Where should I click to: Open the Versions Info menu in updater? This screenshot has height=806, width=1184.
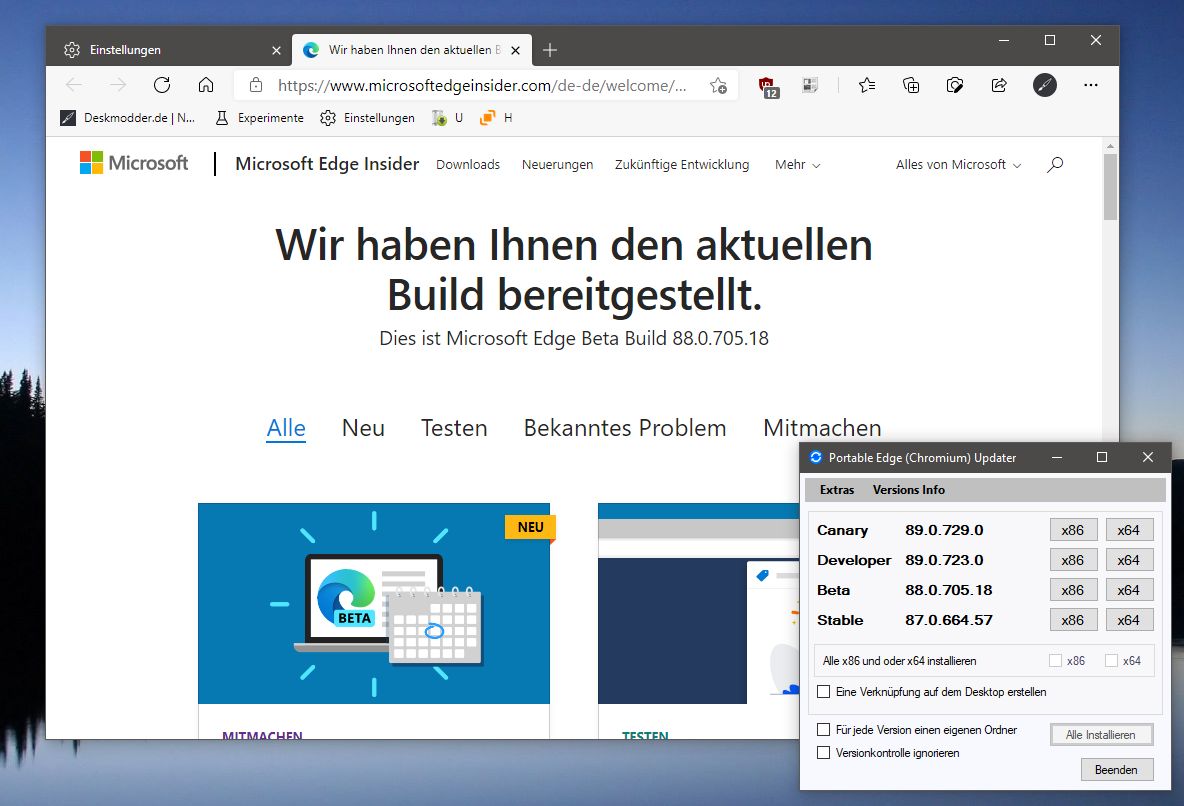point(908,489)
